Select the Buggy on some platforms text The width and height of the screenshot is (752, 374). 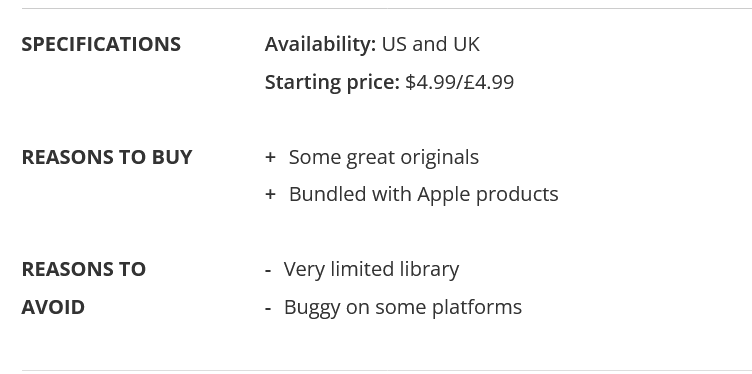[x=403, y=307]
